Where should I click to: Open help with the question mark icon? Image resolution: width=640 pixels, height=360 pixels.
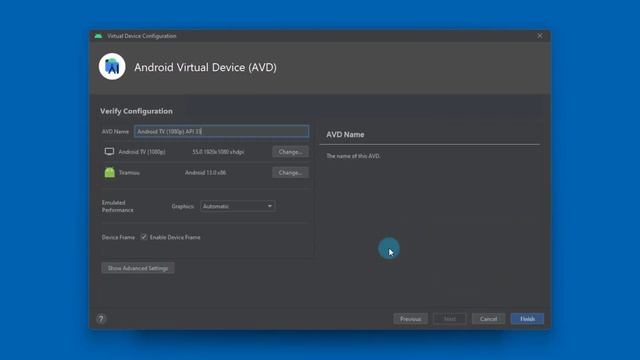(101, 318)
